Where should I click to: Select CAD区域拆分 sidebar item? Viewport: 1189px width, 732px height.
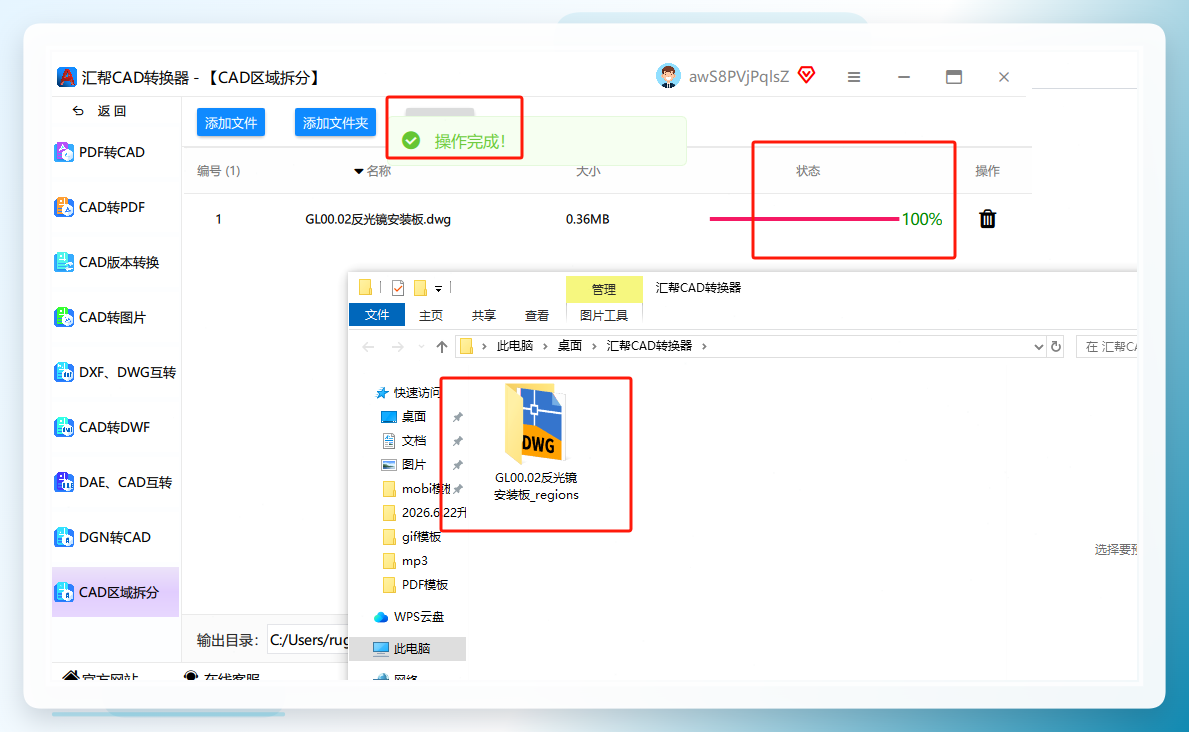115,592
